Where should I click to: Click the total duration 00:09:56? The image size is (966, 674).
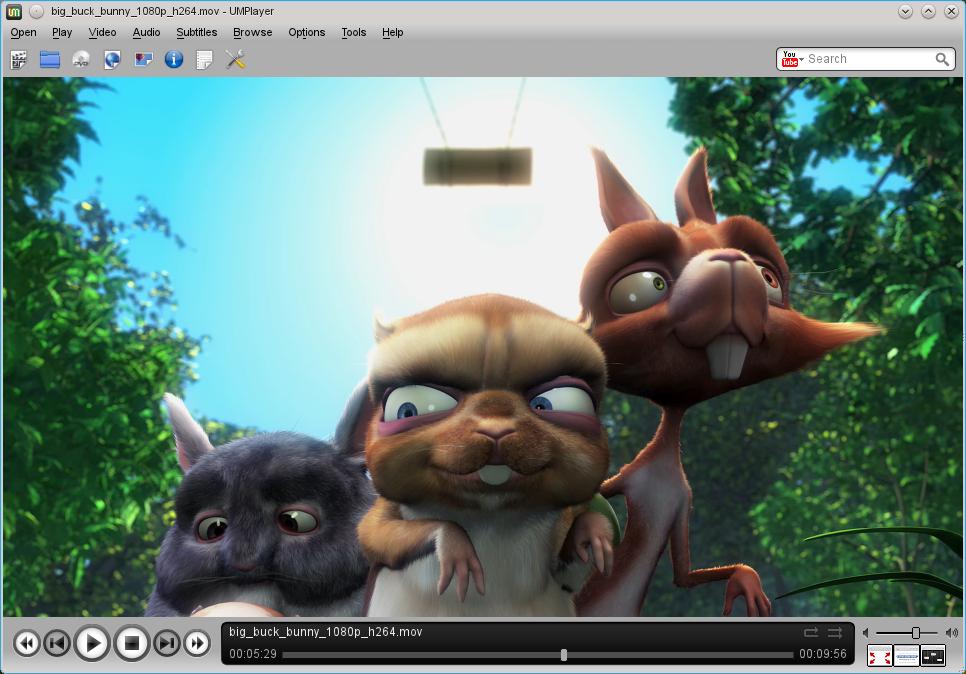click(x=822, y=654)
